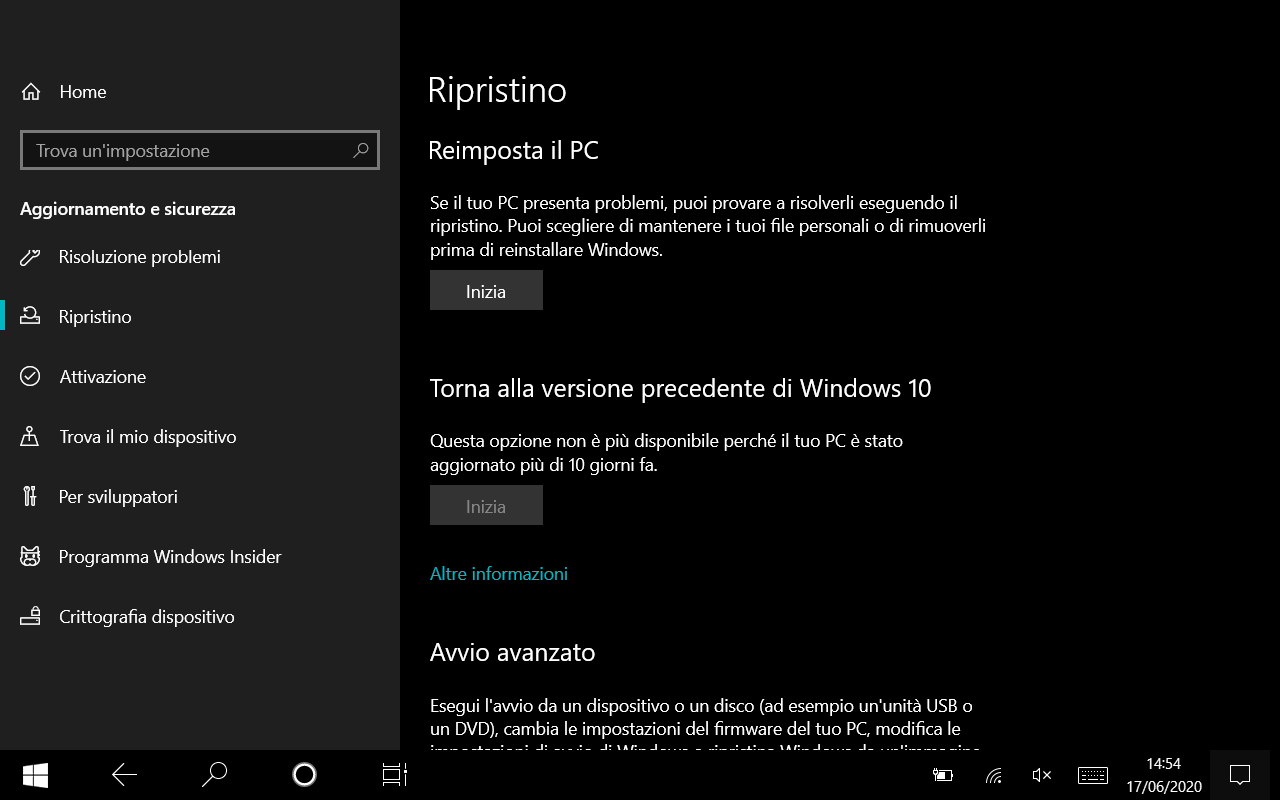
Task: Click the wrench icon for Risoluzione problemi
Action: [30, 257]
